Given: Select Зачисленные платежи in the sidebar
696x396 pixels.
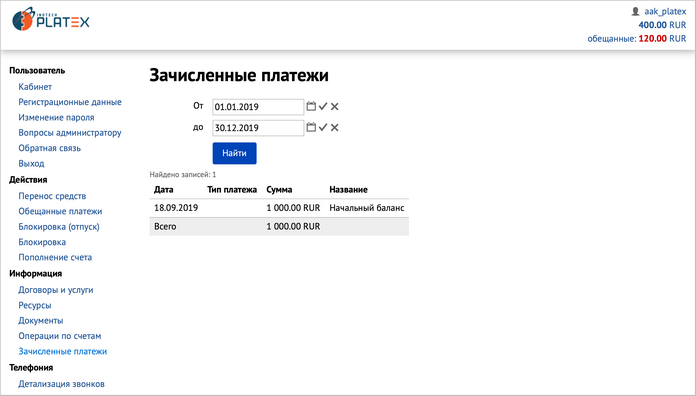Looking at the screenshot, I should 63,352.
